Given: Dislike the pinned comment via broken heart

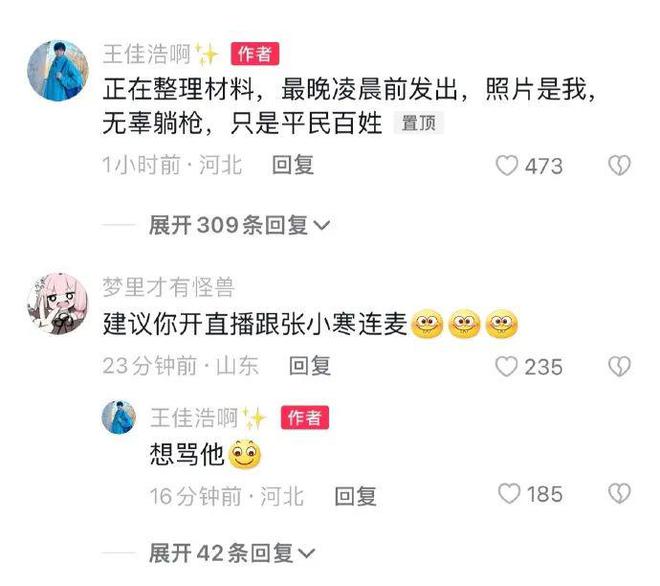Looking at the screenshot, I should (620, 165).
